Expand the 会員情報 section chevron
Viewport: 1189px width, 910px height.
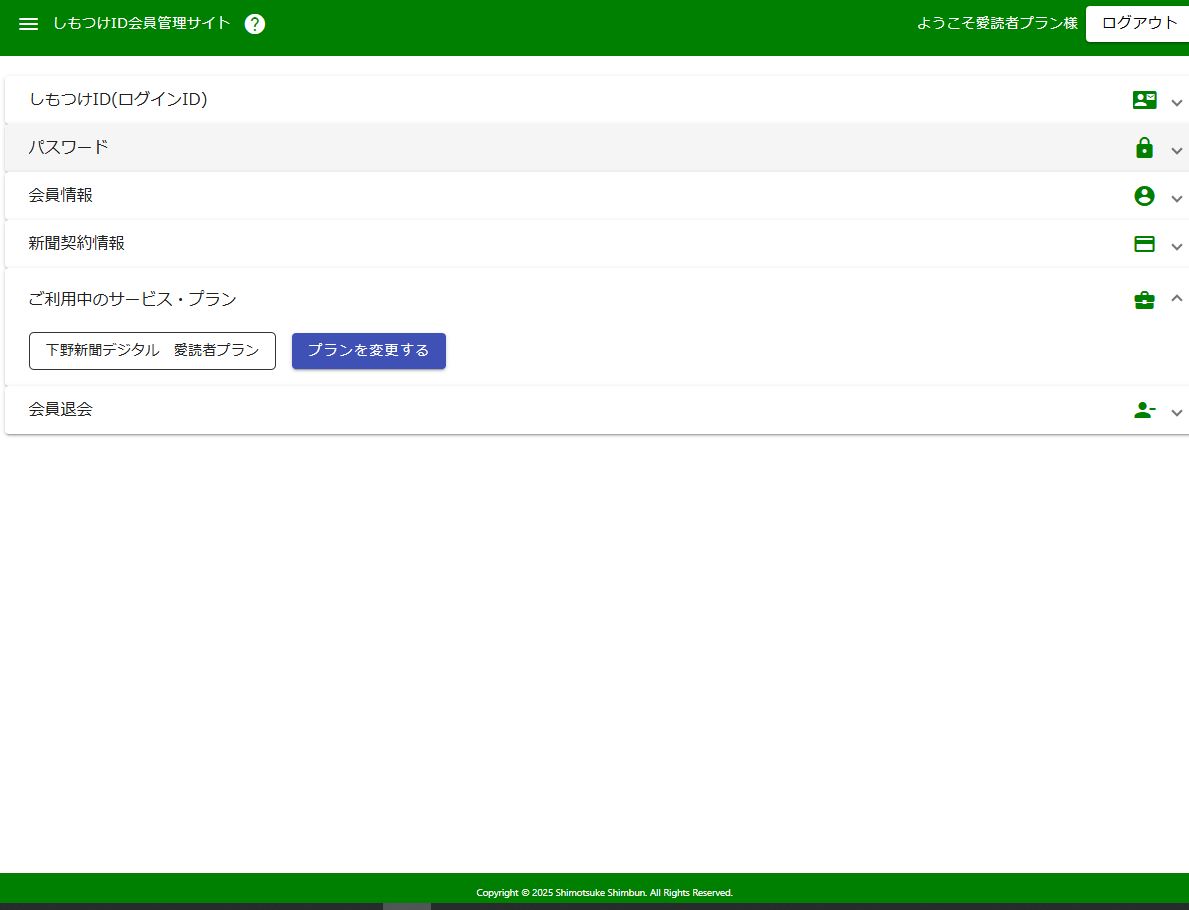1177,199
